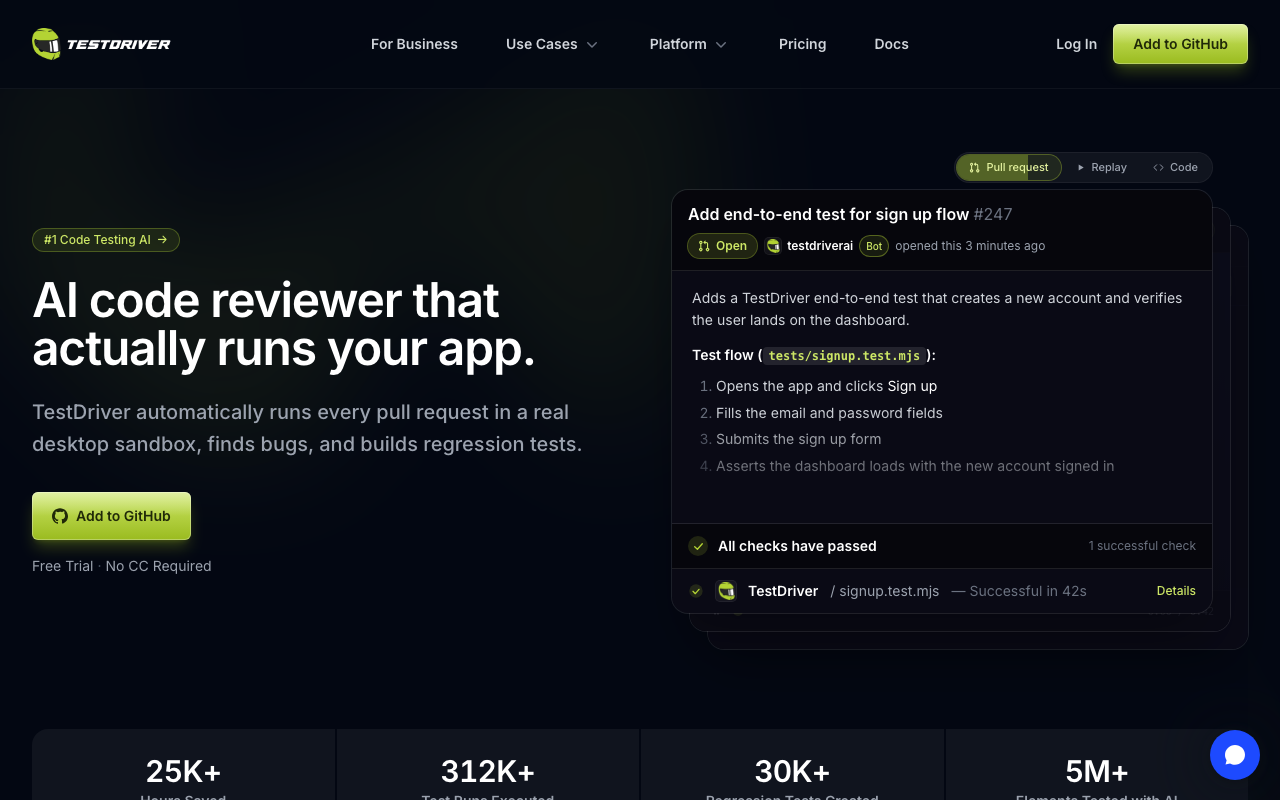Open the chat support bubble
1280x800 pixels.
click(x=1235, y=755)
